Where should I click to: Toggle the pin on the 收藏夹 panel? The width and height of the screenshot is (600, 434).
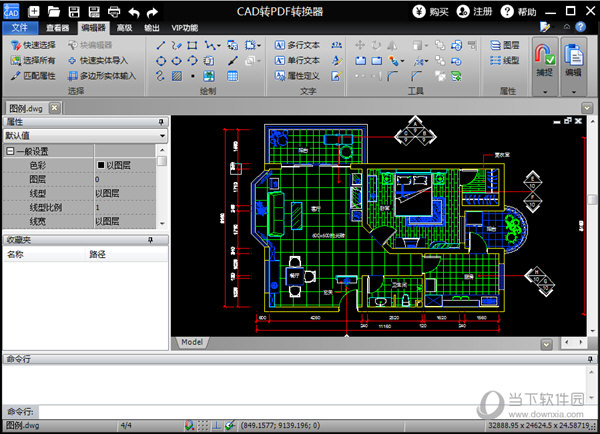point(150,240)
